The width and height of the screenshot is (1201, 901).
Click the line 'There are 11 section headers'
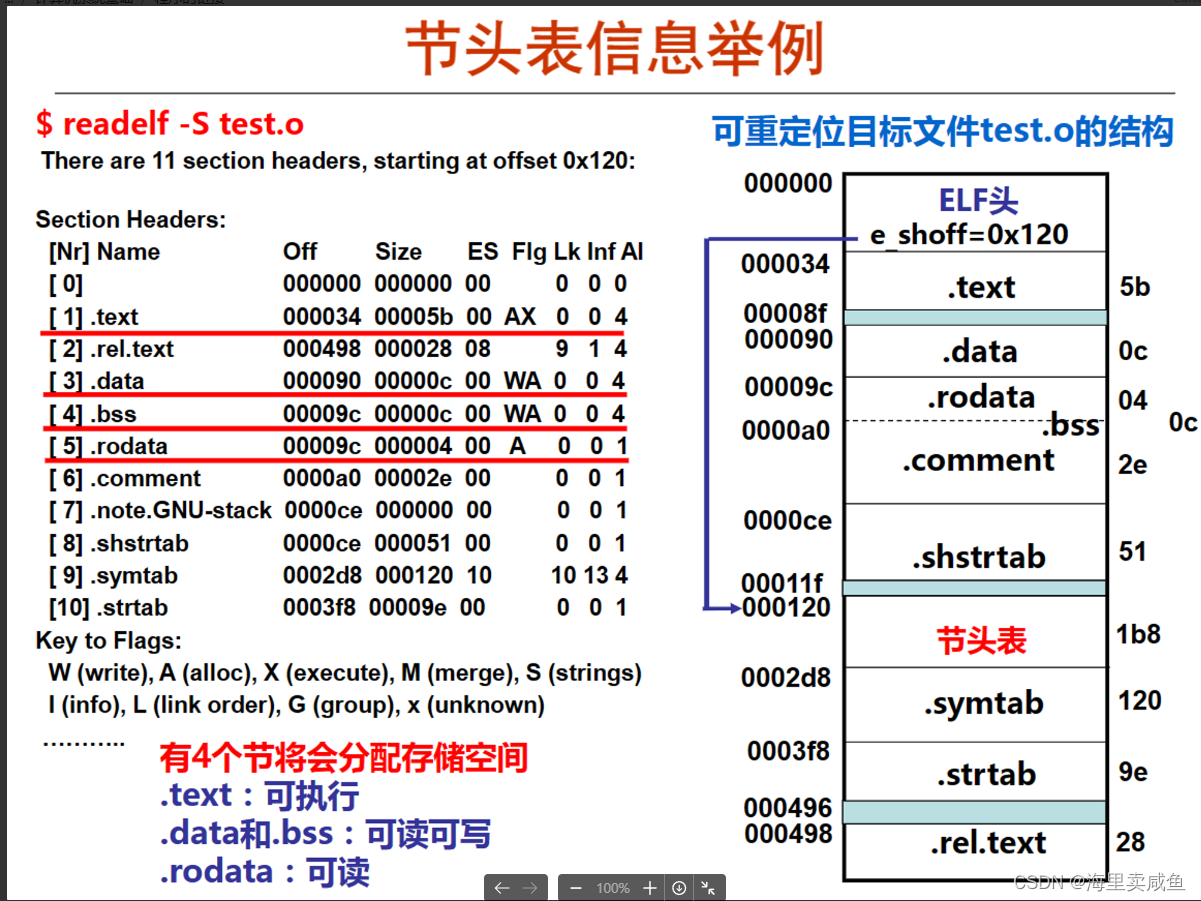click(x=338, y=161)
